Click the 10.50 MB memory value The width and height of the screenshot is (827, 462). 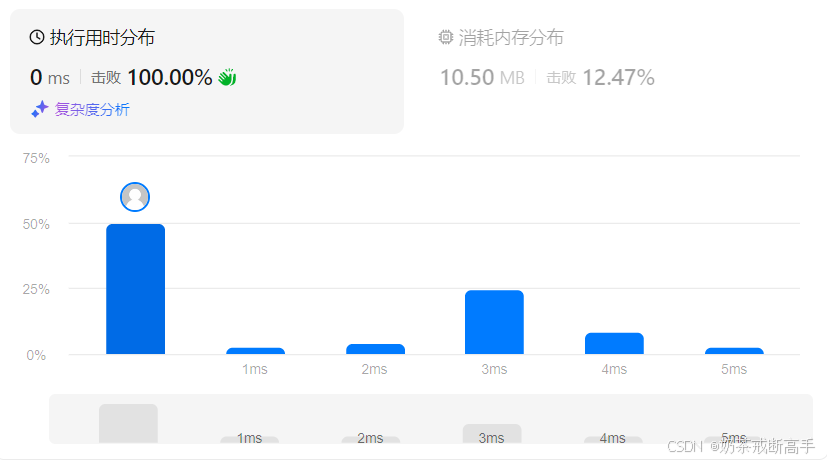(x=482, y=78)
